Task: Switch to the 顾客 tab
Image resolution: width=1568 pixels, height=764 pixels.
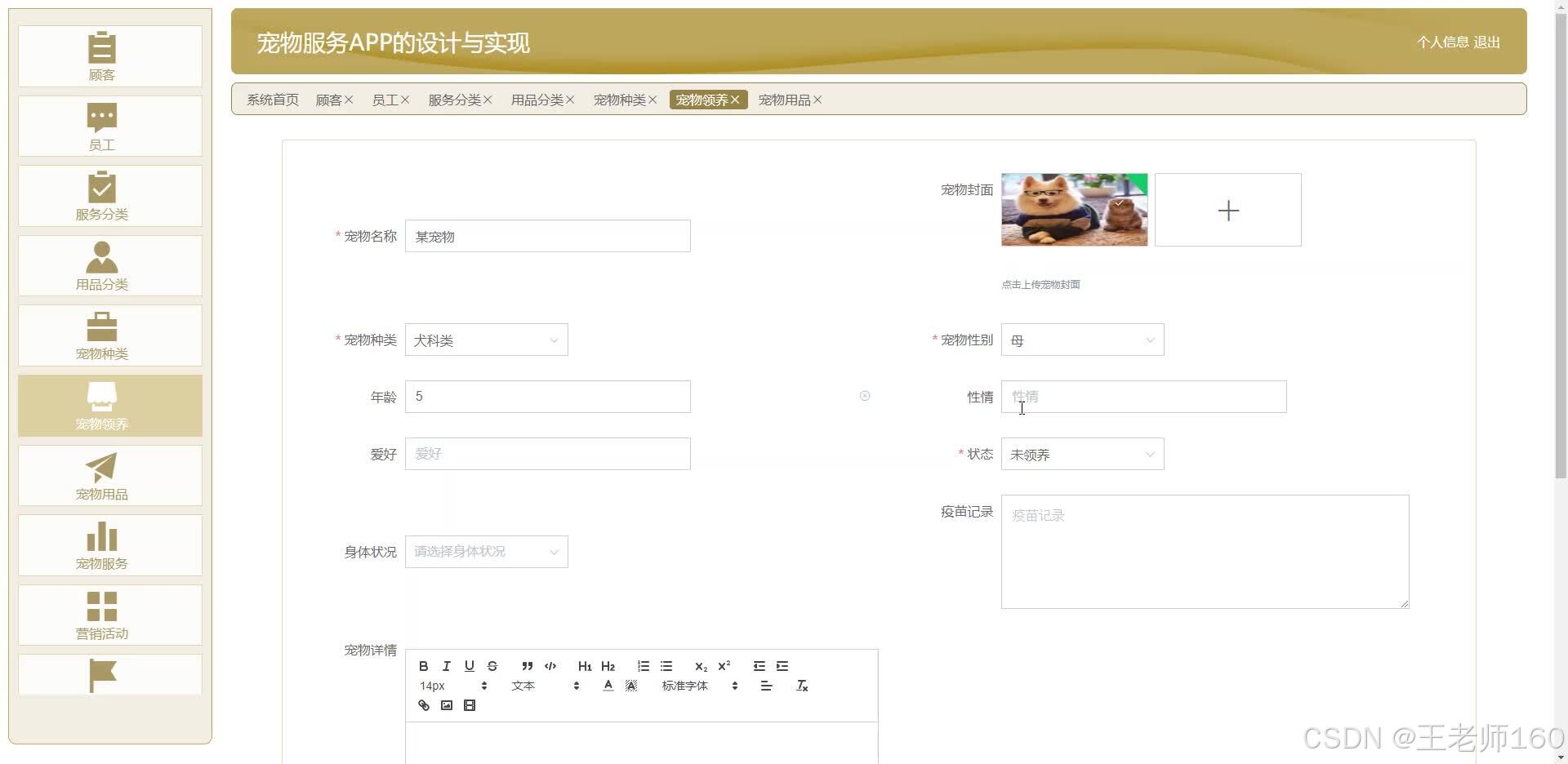Action: tap(328, 100)
